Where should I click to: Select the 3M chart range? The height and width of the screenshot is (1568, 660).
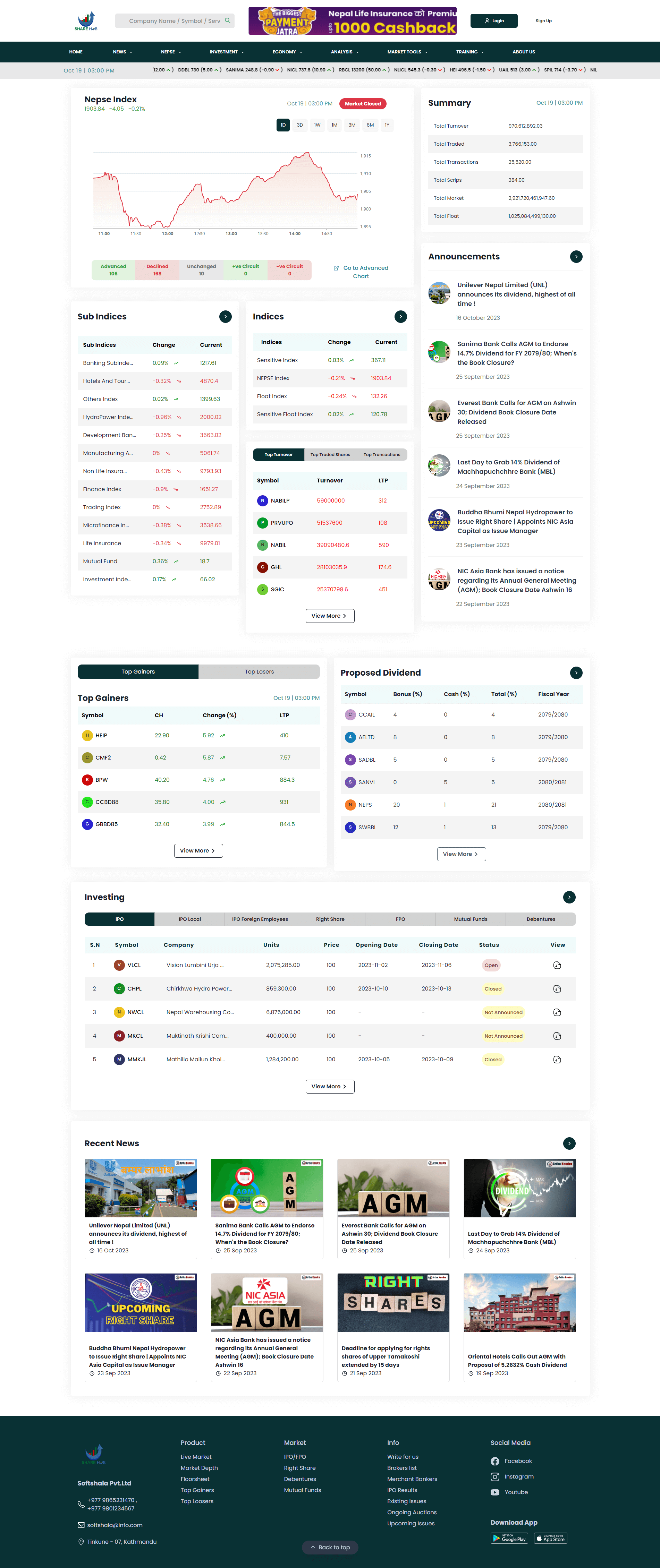[x=352, y=125]
